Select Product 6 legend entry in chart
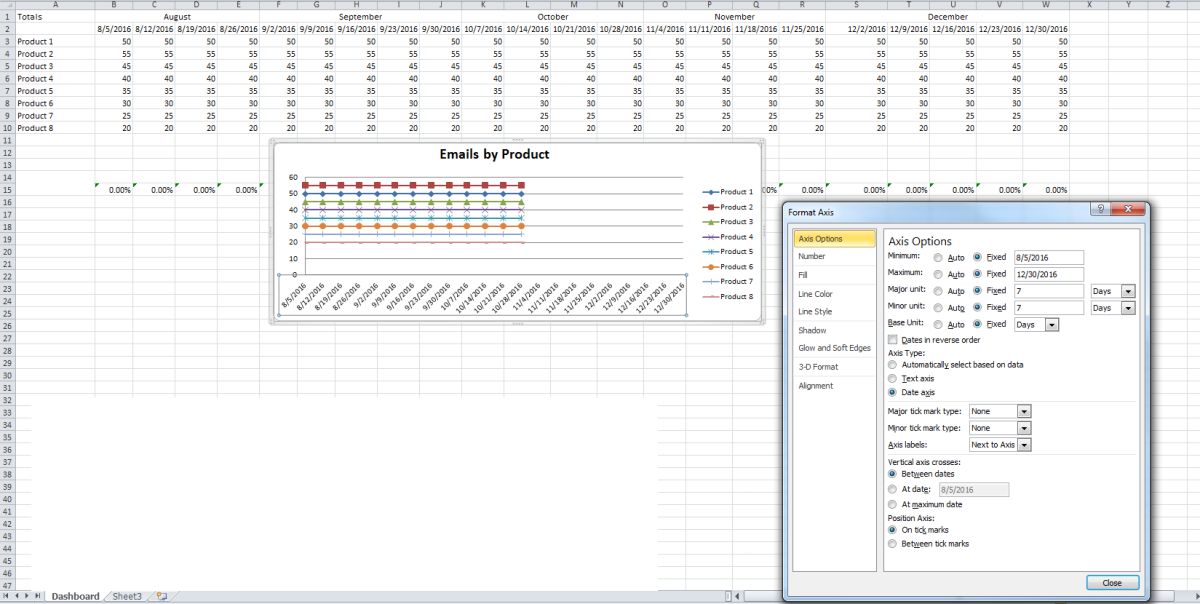 (728, 267)
